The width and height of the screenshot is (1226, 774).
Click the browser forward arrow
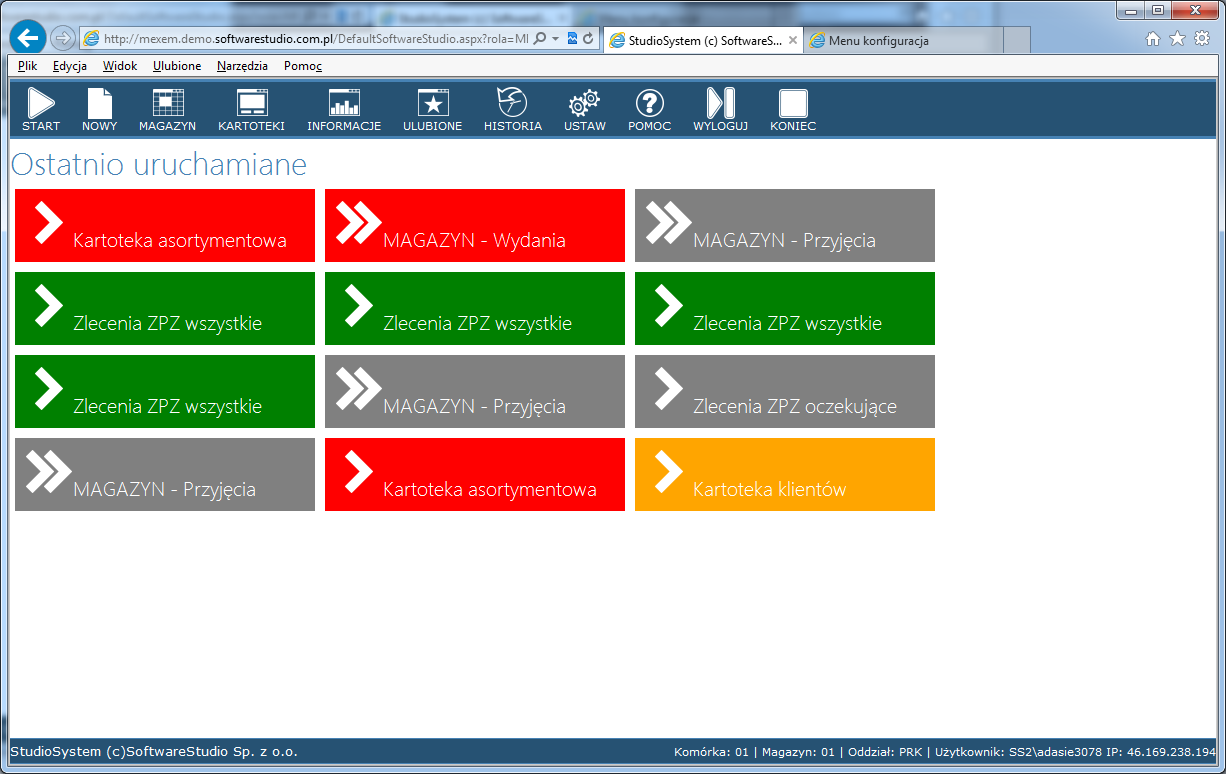point(62,38)
